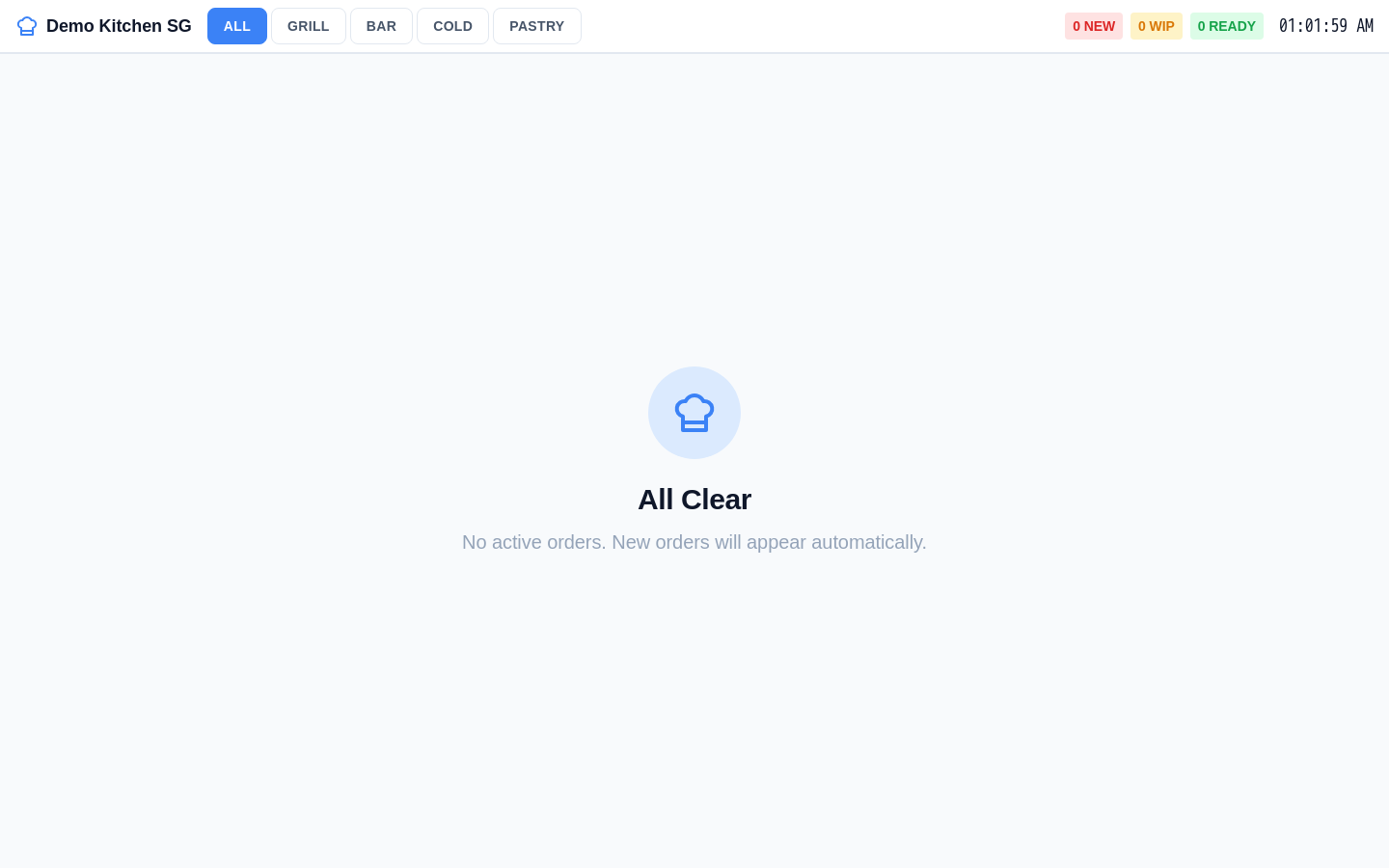Click the clock showing 01:01:59 AM

click(x=1326, y=26)
